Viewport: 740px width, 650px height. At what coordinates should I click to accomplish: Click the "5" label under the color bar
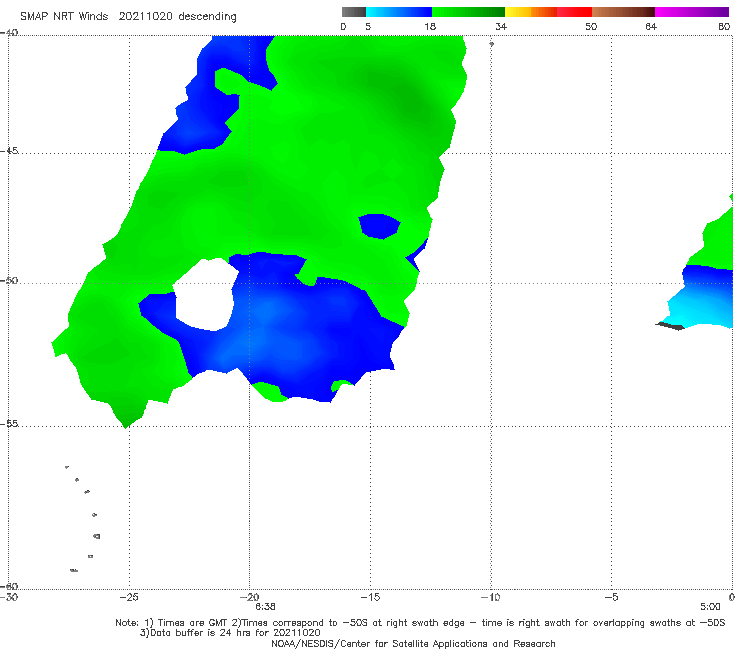[x=368, y=27]
